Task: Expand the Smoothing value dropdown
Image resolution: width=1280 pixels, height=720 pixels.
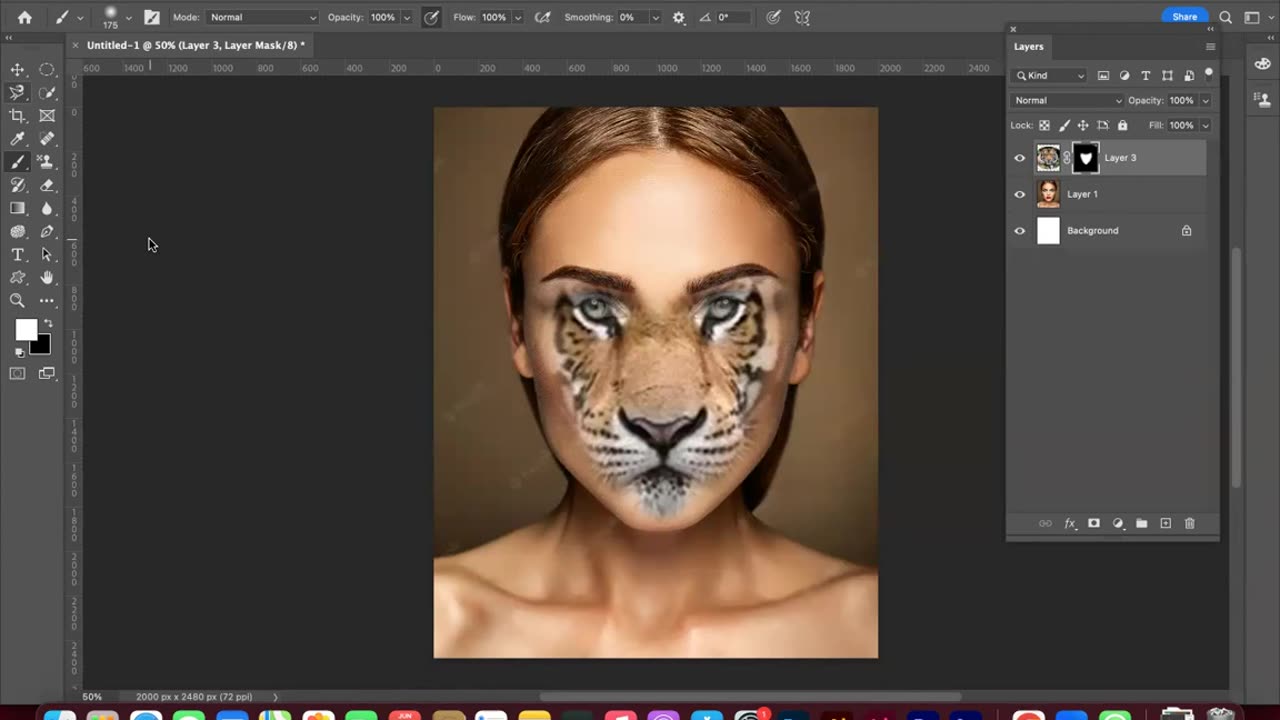Action: click(655, 17)
